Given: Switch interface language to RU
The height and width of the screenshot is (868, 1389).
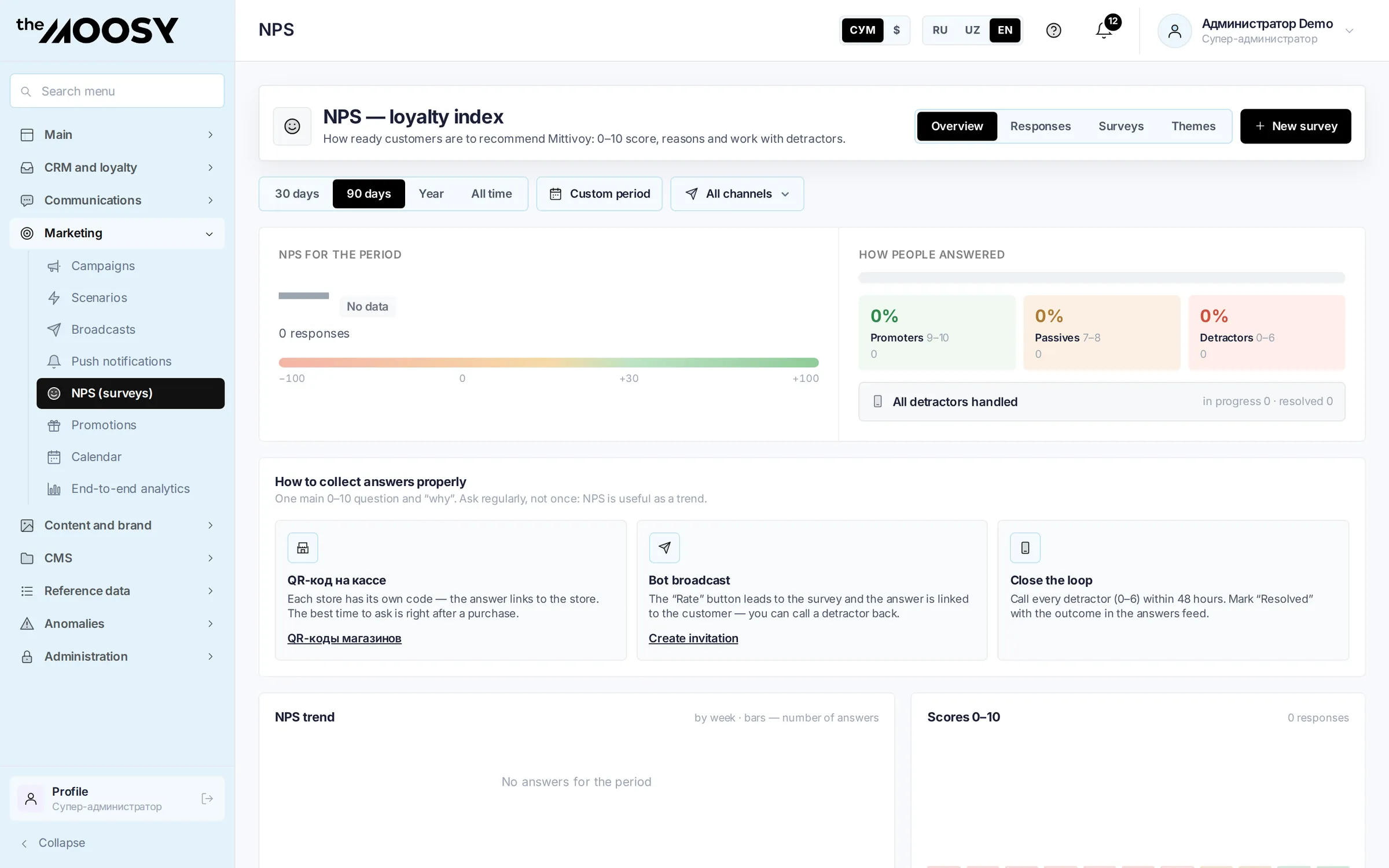Looking at the screenshot, I should 940,30.
